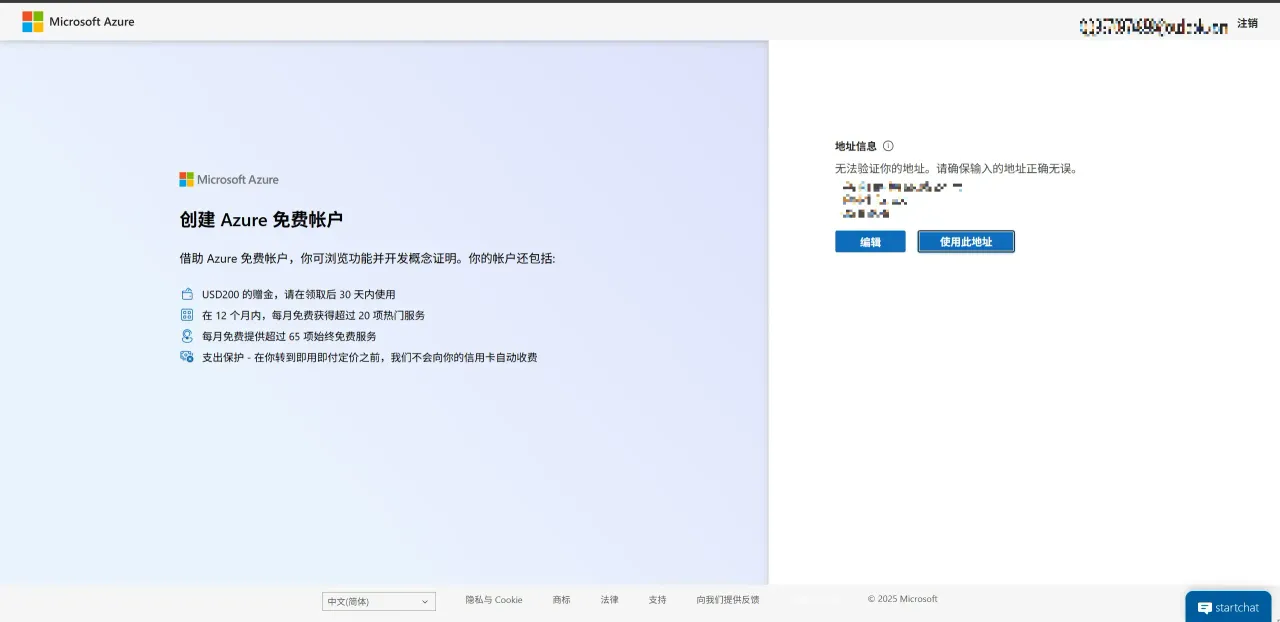1280x622 pixels.
Task: Open the startchat chat widget
Action: click(x=1228, y=607)
